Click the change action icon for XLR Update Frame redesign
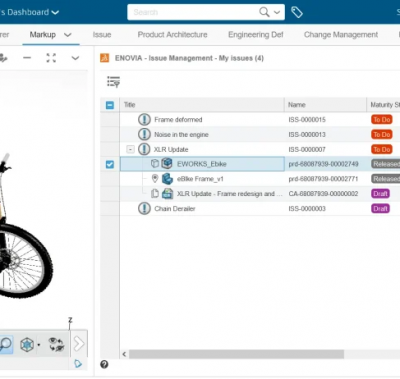The width and height of the screenshot is (400, 379). [x=167, y=193]
